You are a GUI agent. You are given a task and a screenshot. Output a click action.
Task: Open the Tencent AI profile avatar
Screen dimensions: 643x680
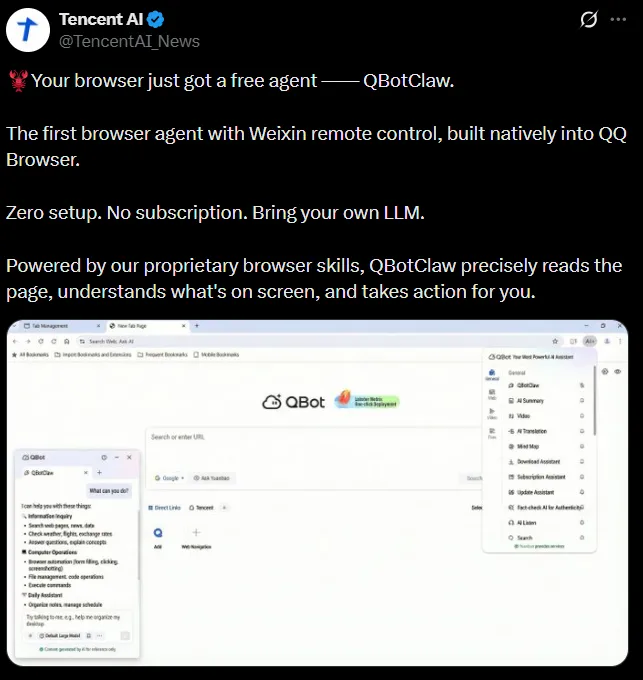click(28, 30)
